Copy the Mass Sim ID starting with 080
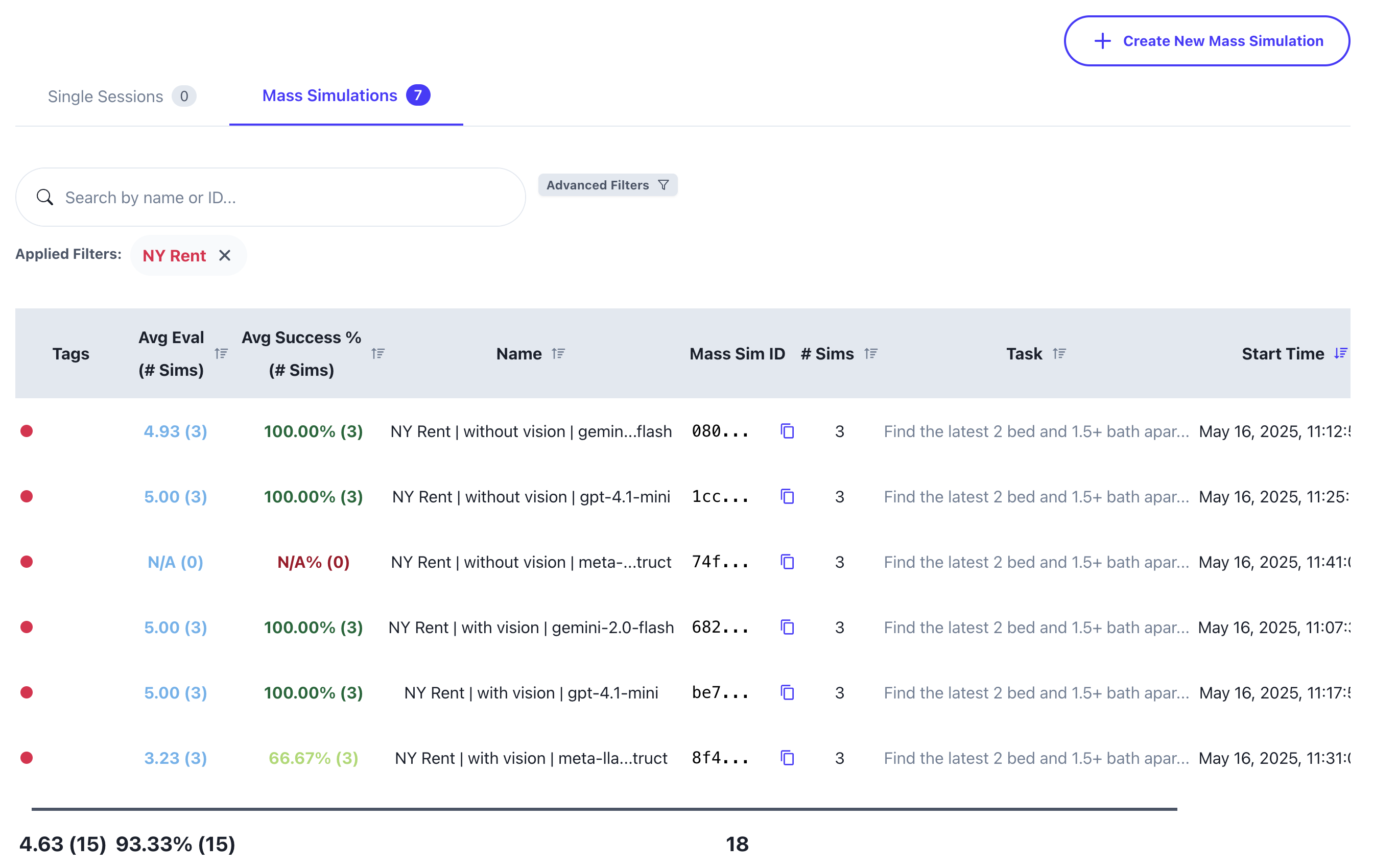 click(787, 431)
